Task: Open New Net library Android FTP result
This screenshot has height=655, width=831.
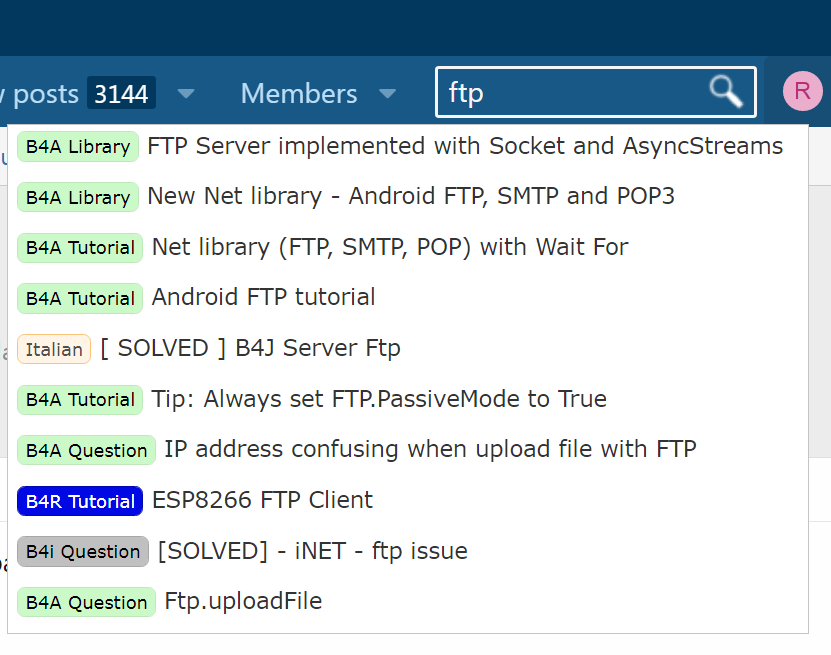Action: pyautogui.click(x=411, y=196)
